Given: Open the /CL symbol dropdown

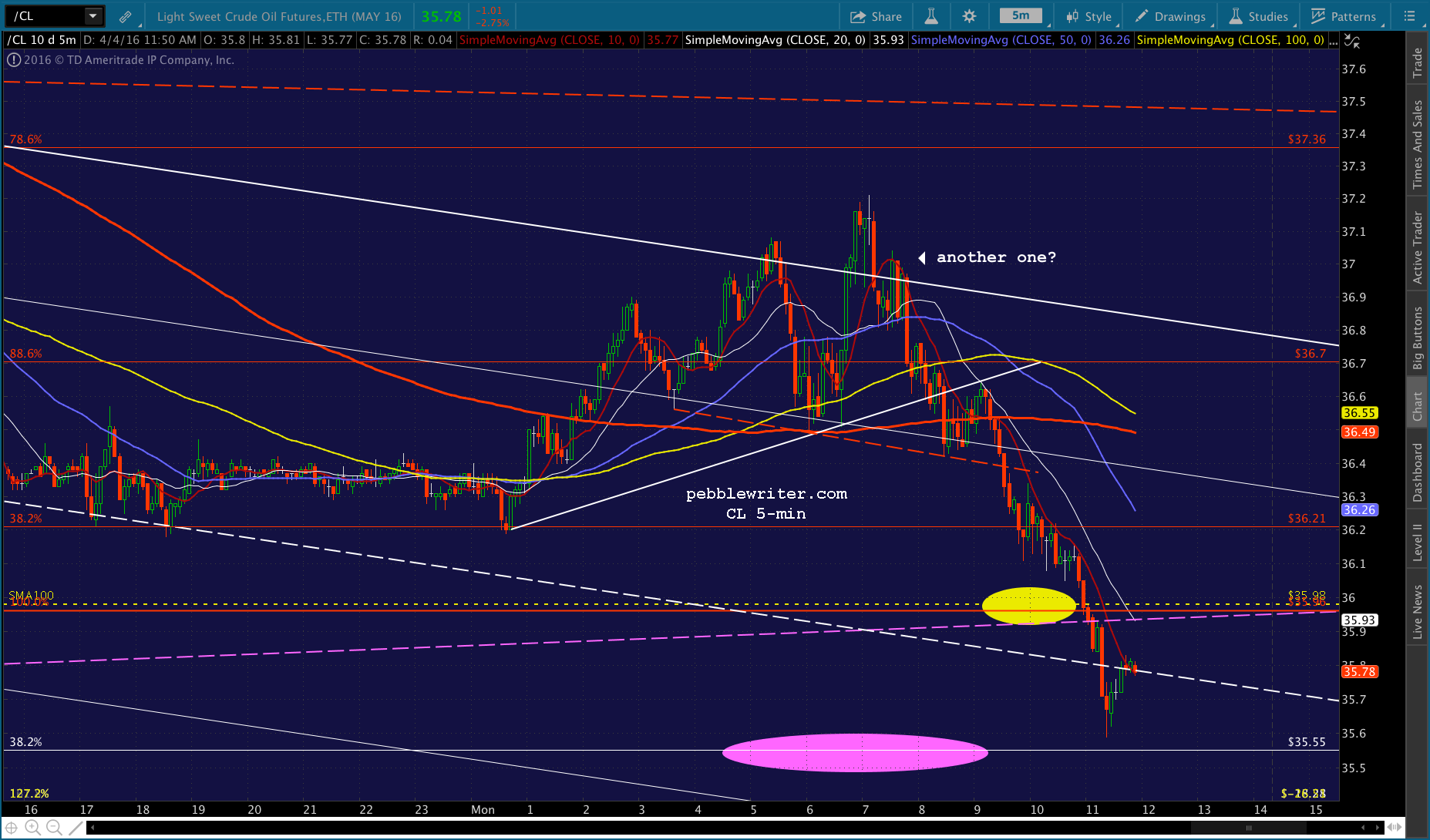Looking at the screenshot, I should click(x=93, y=15).
